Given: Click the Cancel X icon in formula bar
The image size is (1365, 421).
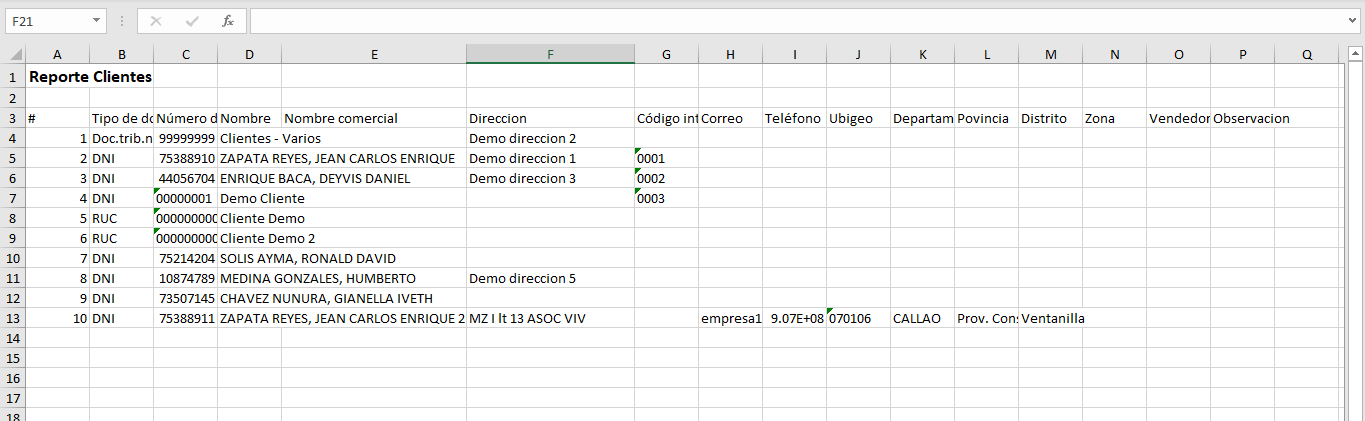Looking at the screenshot, I should click(x=156, y=21).
